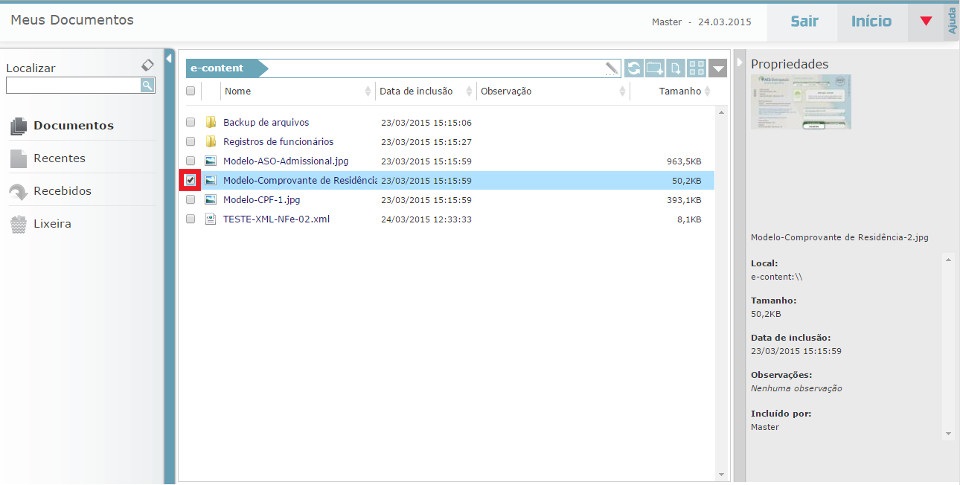The image size is (960, 485).
Task: Click the eraser icon beside Localizar
Action: 148,66
